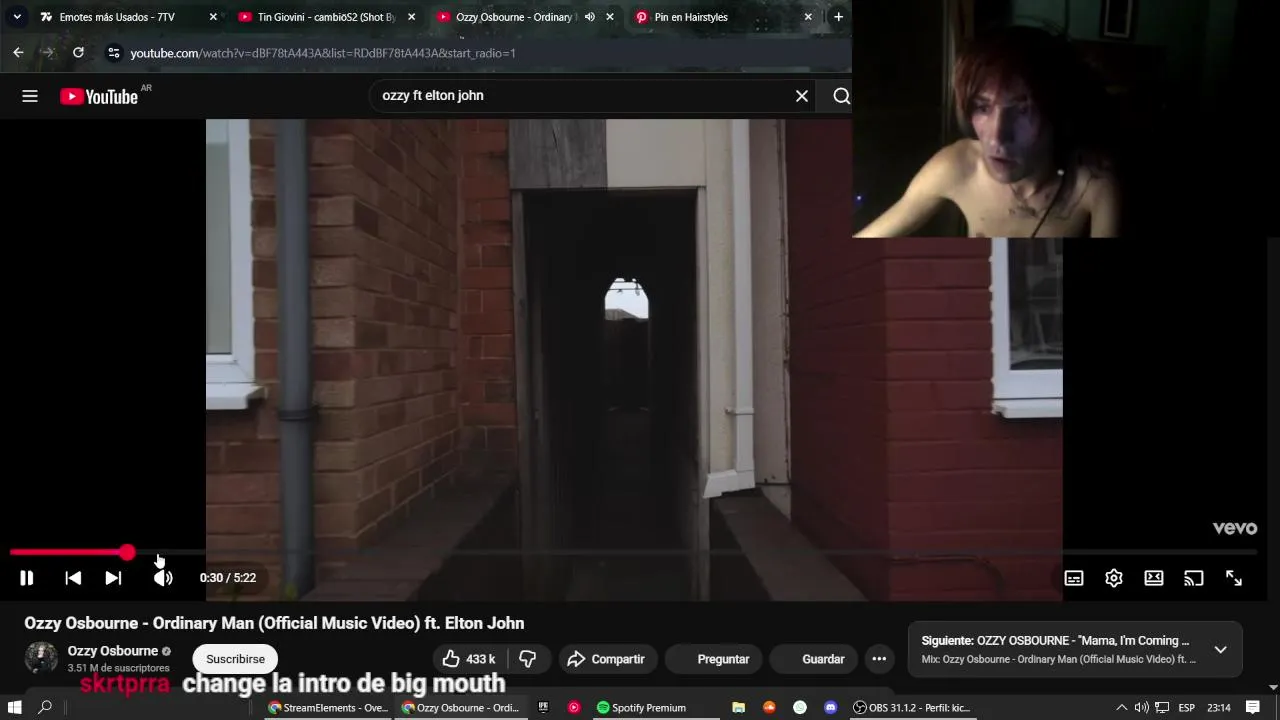The image size is (1280, 720).
Task: Go back in the browser
Action: pos(18,52)
